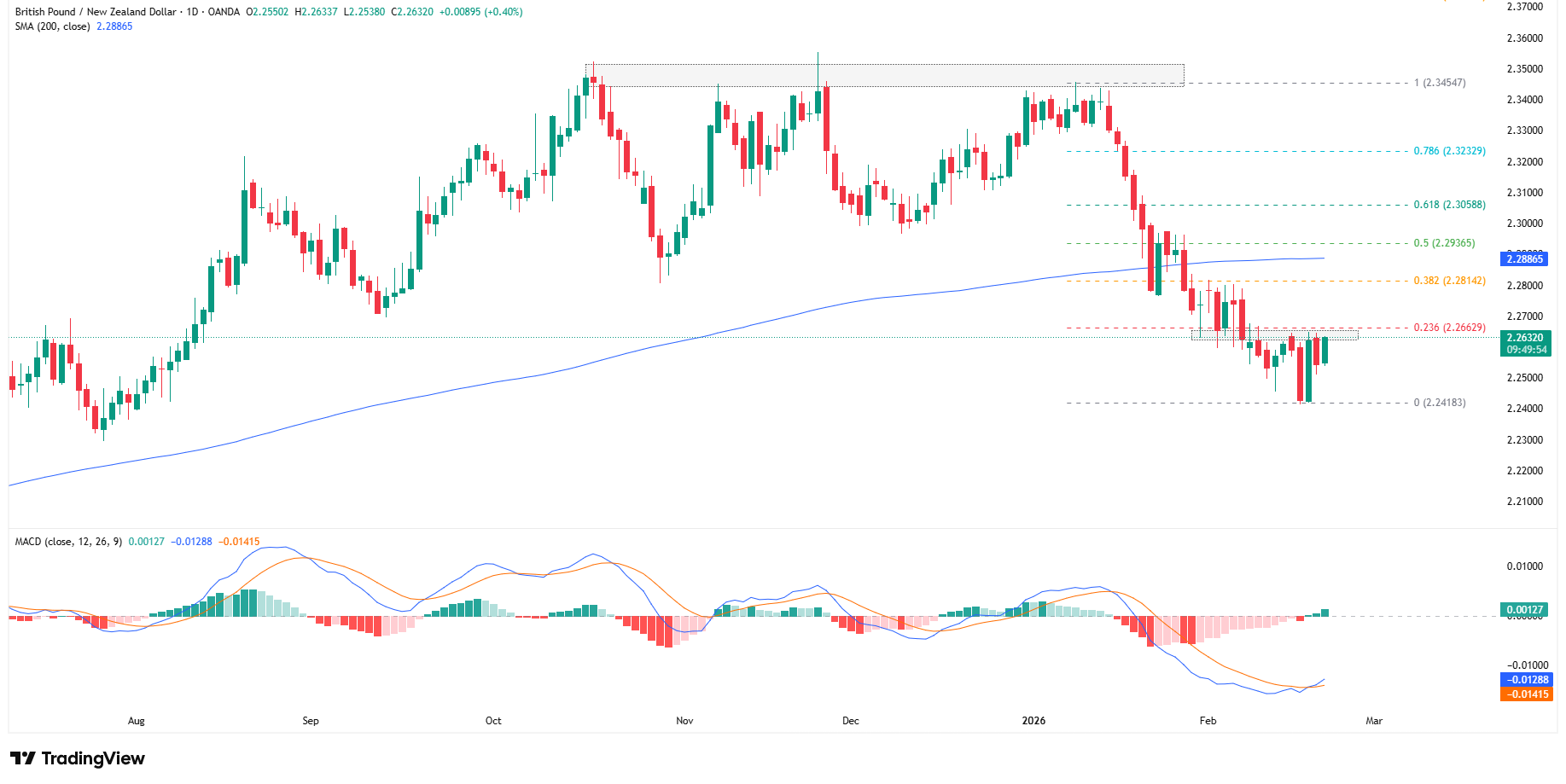Click the Oct label on time axis
Image resolution: width=1566 pixels, height=784 pixels.
(493, 721)
